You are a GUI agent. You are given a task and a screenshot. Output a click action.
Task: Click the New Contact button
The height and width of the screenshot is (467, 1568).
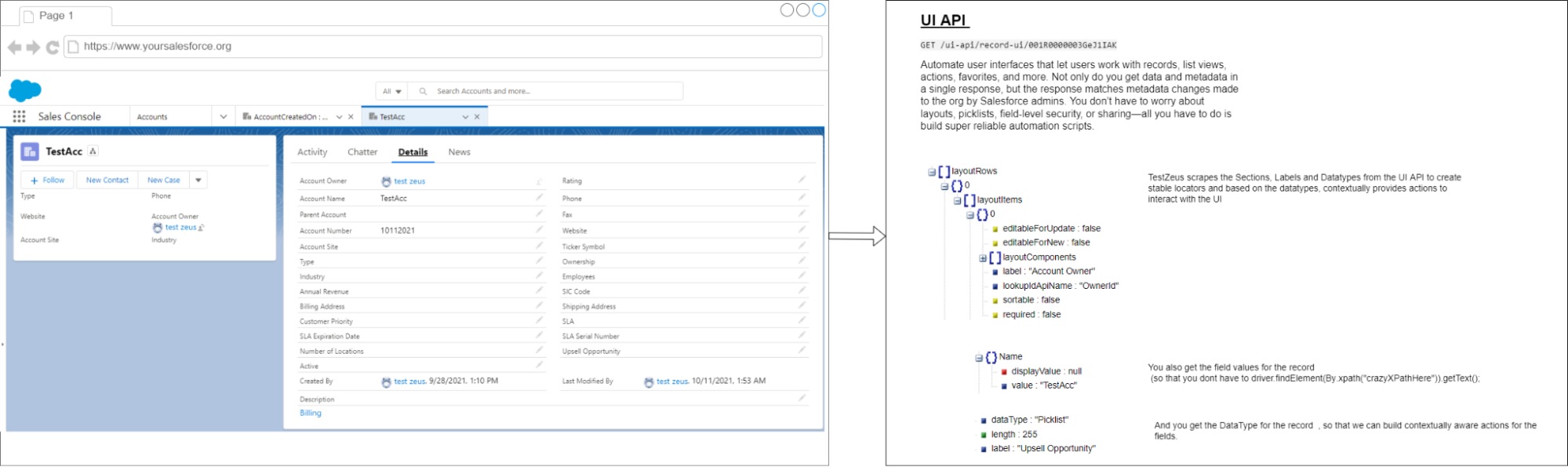coord(107,180)
